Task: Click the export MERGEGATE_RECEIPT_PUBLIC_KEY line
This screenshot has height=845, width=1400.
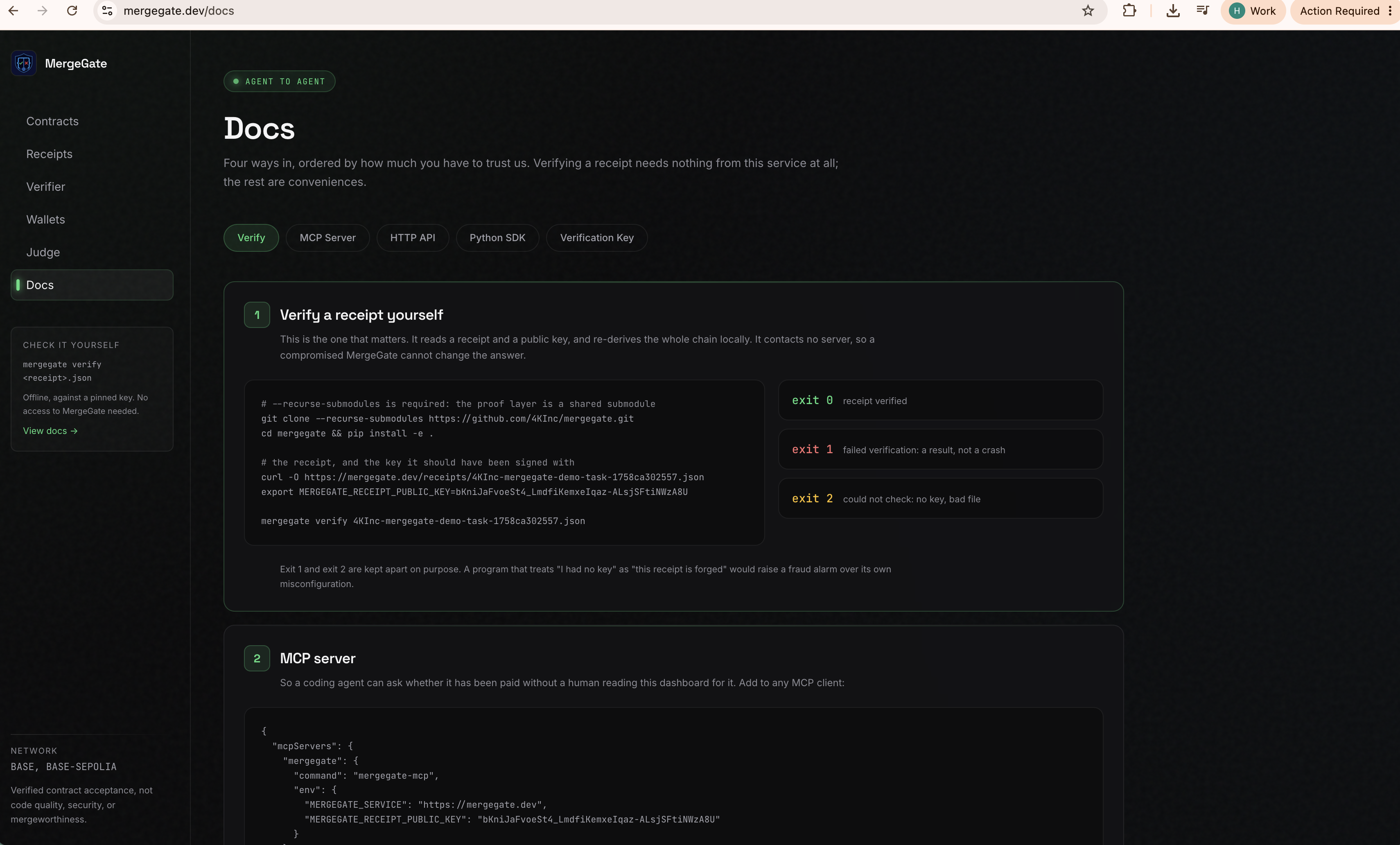Action: 474,492
